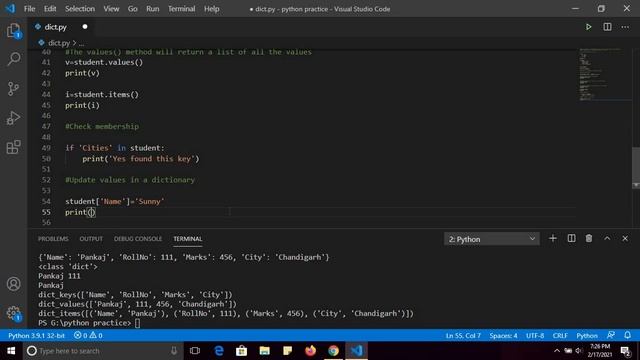640x360 pixels.
Task: Click the Windows 'Type here to search' box
Action: 103,351
